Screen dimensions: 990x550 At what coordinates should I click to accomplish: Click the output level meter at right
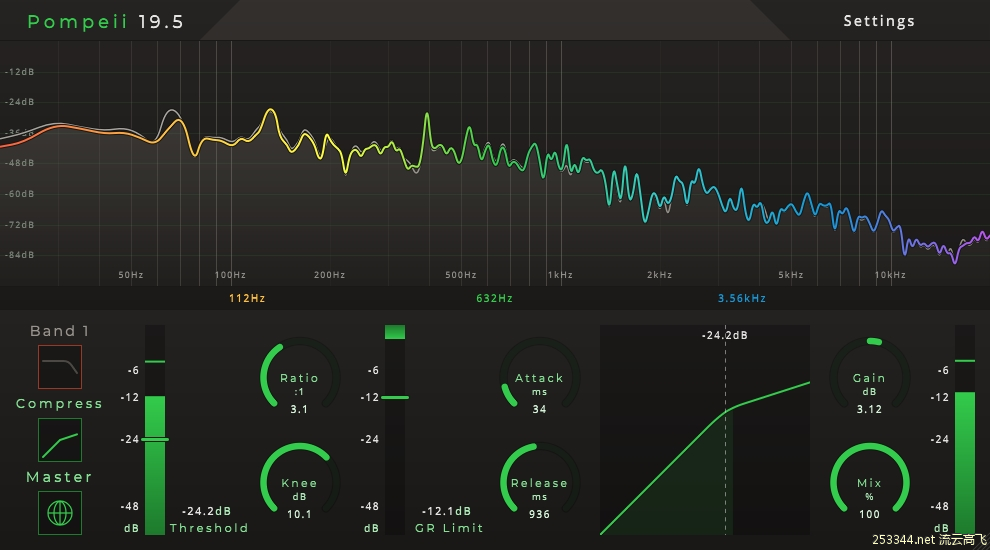pyautogui.click(x=965, y=430)
